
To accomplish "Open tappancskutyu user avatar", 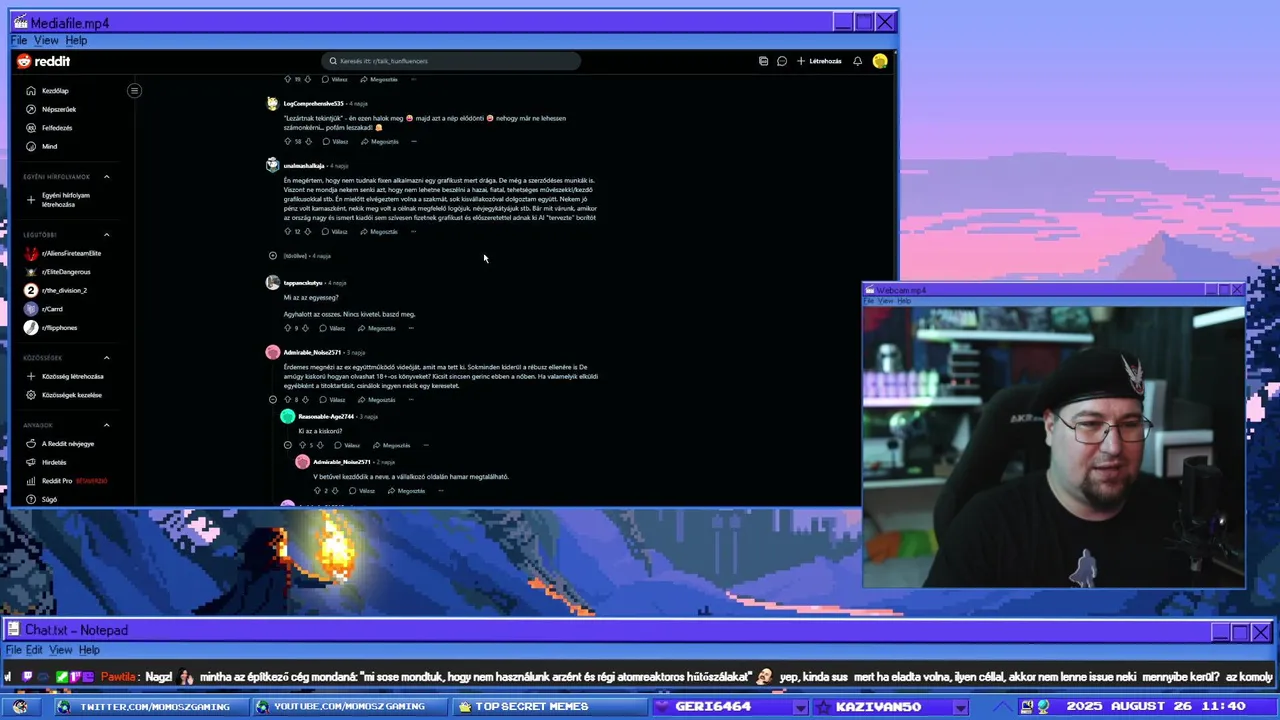I will [272, 282].
